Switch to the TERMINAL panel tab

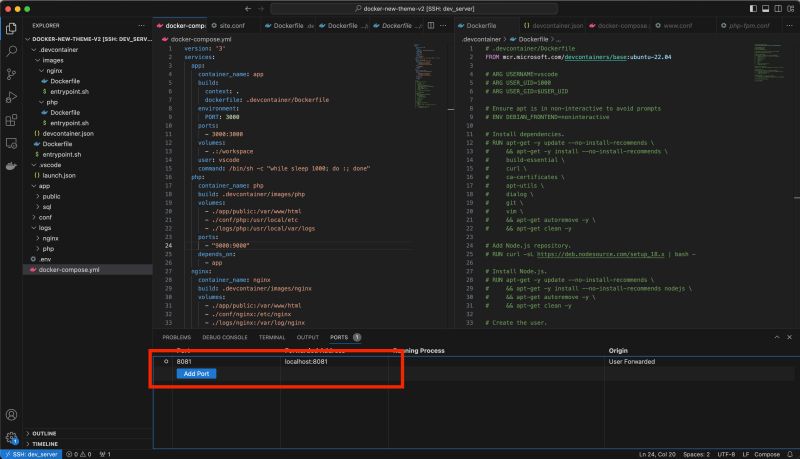[272, 337]
